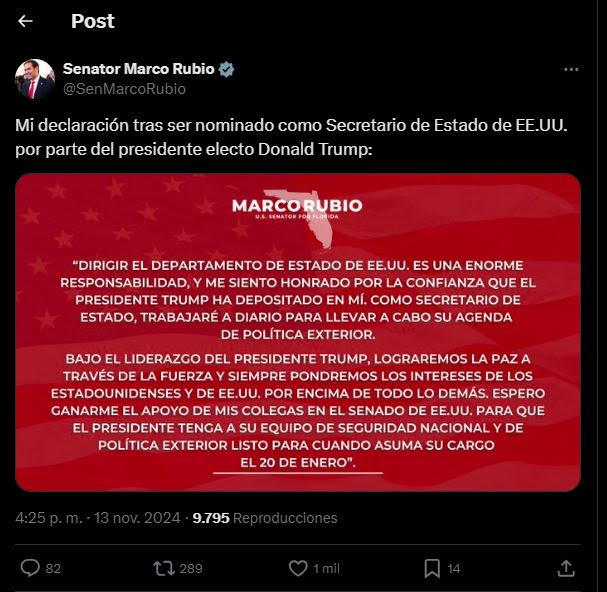Repost using the retweet arrows icon

164,568
